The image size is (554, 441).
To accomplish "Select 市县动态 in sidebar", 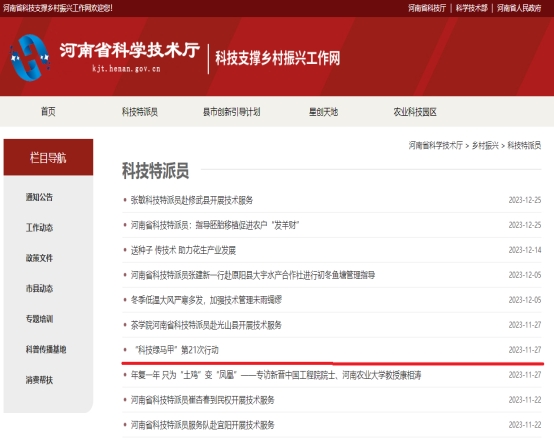I will point(39,288).
